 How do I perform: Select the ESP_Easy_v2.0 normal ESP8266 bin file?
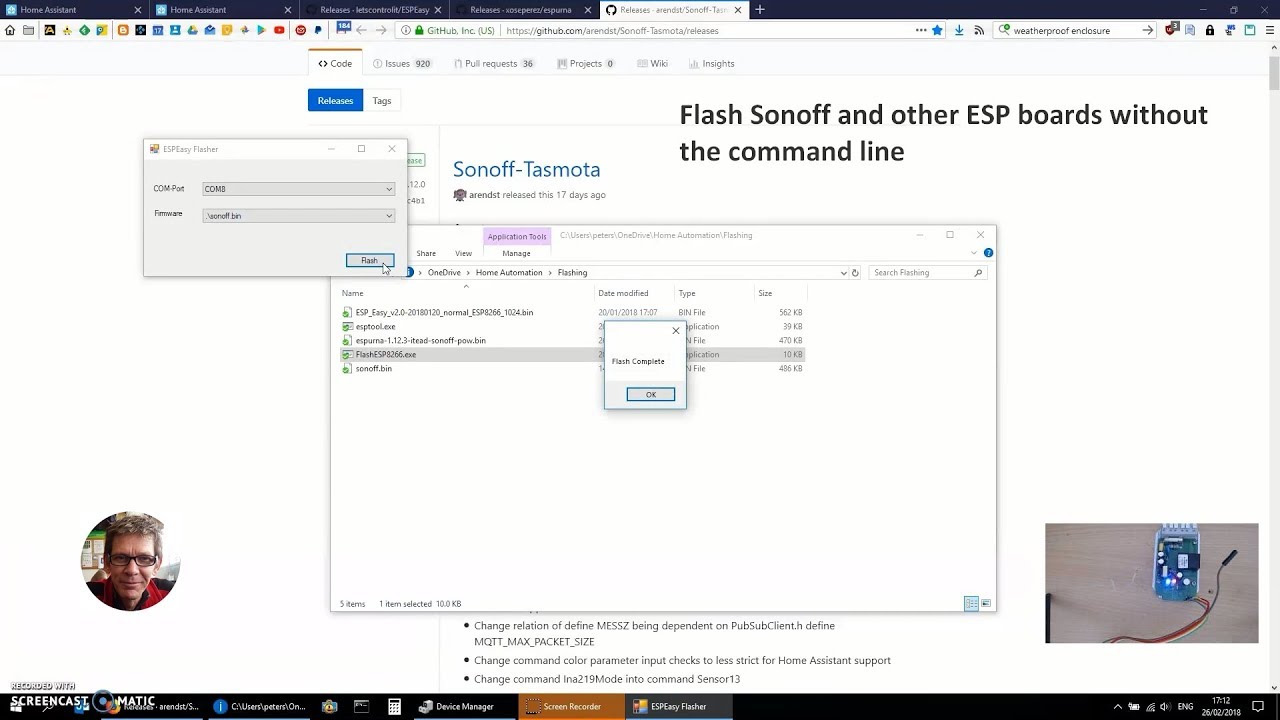coord(444,312)
